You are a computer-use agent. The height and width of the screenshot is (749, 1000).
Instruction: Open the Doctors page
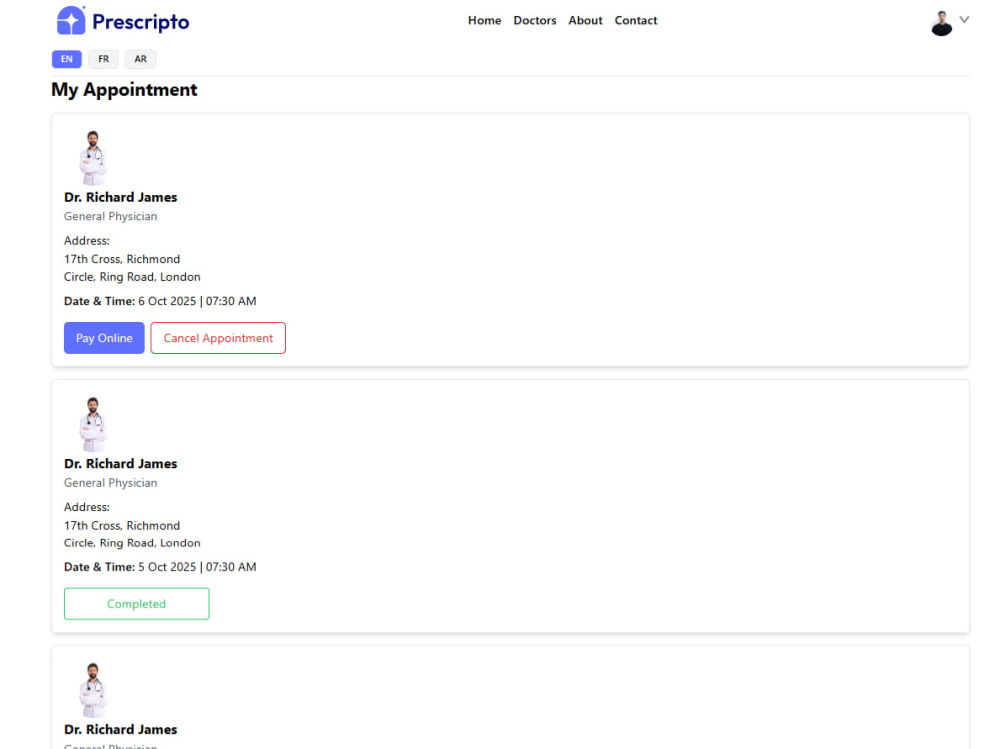[534, 20]
